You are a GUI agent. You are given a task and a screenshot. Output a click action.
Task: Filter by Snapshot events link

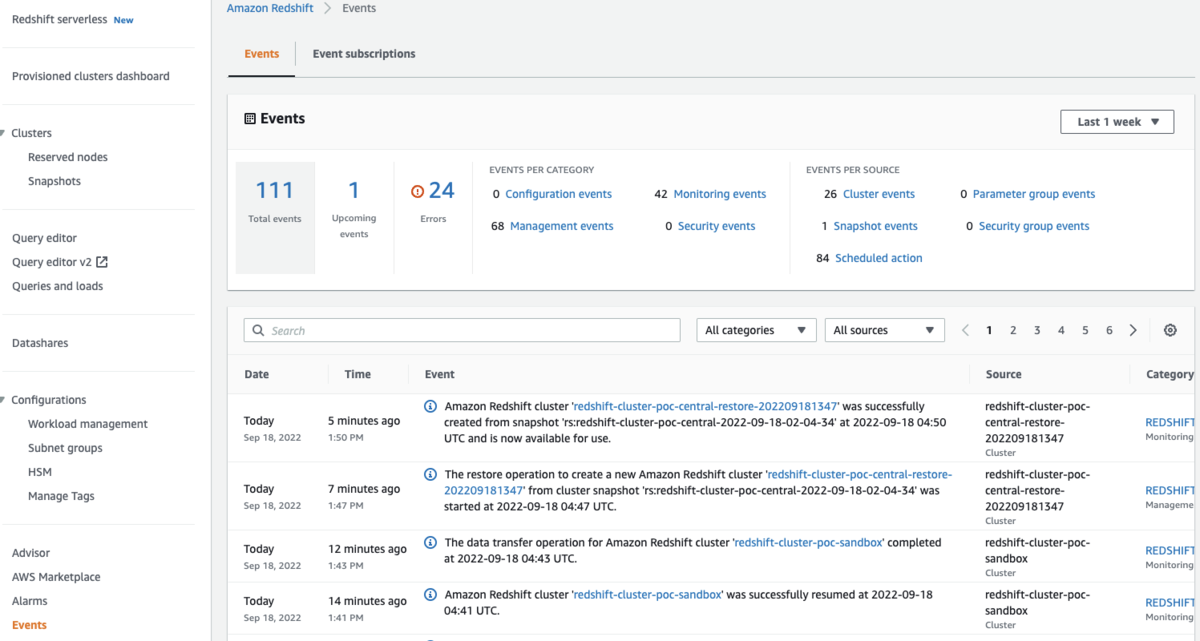coord(875,226)
